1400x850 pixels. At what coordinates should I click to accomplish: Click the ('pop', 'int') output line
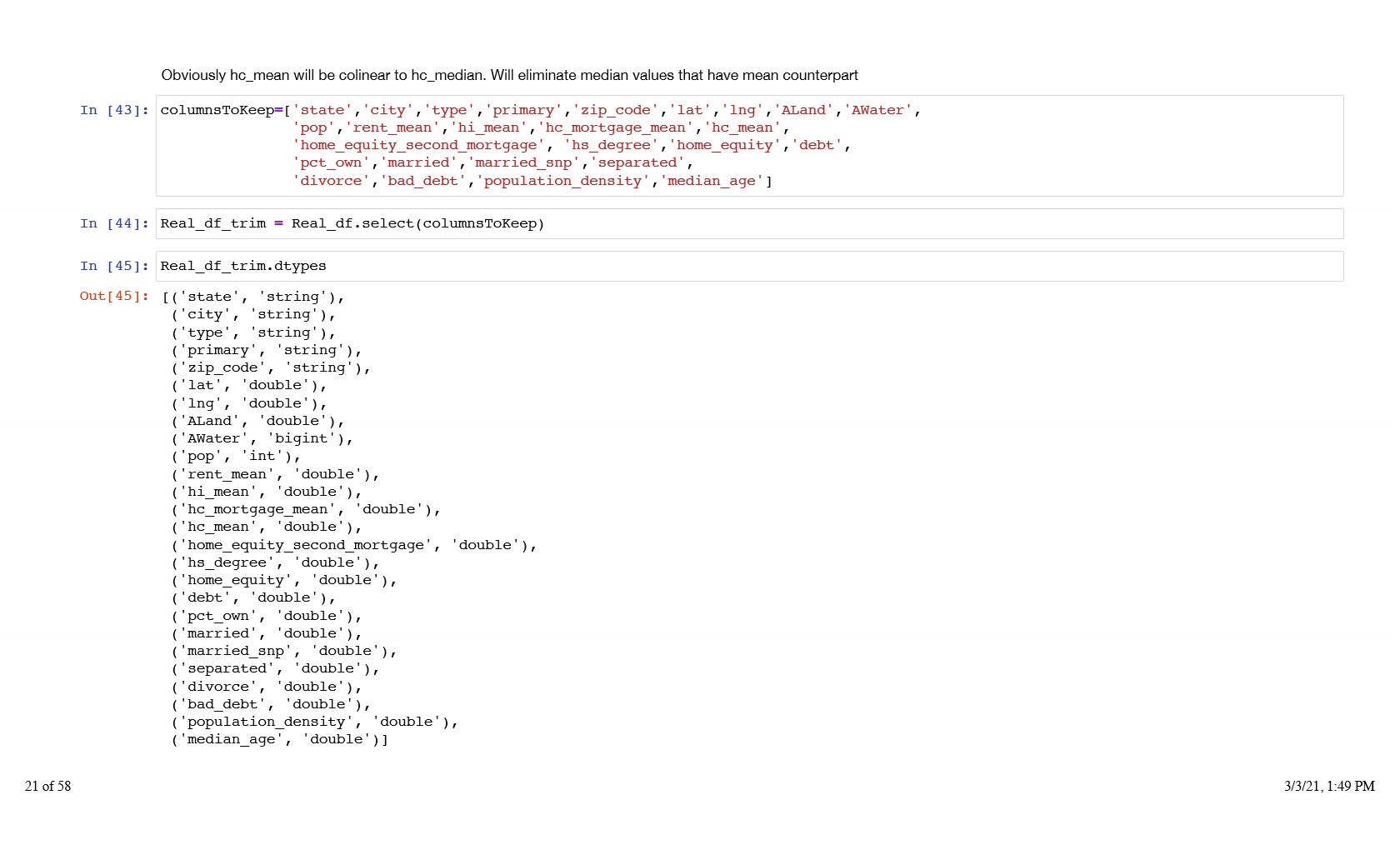(x=235, y=456)
